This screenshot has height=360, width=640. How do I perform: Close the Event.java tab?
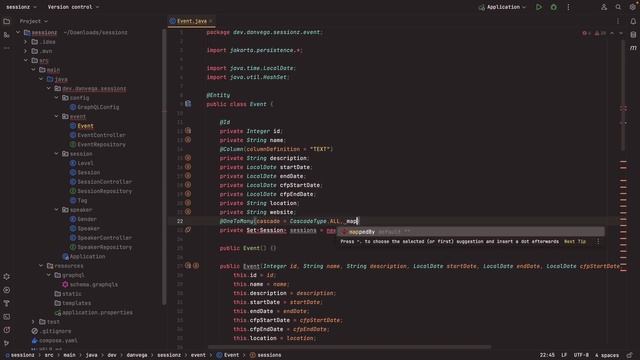(x=211, y=21)
